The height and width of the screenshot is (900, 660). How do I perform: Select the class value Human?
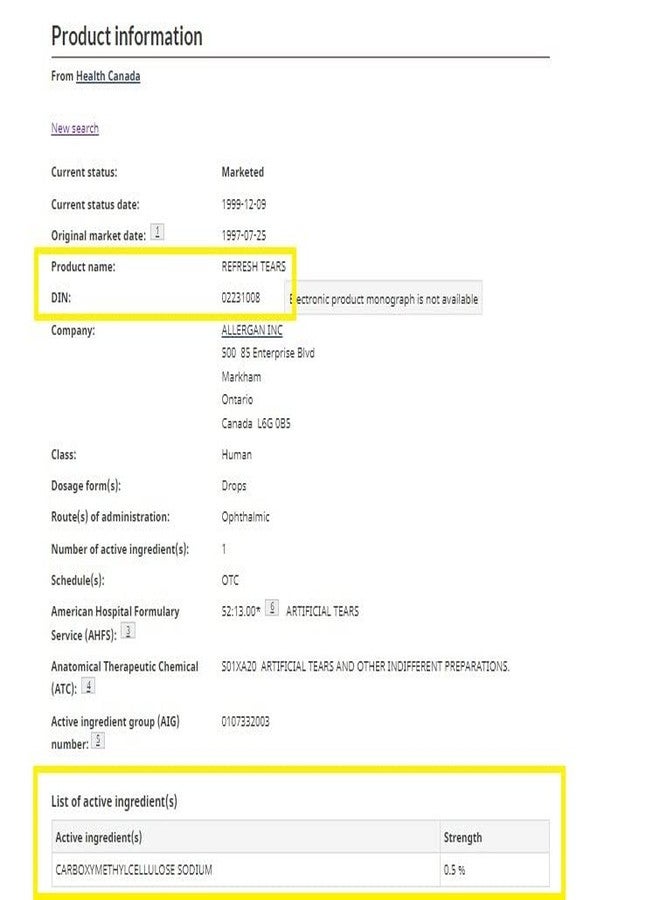pyautogui.click(x=236, y=455)
